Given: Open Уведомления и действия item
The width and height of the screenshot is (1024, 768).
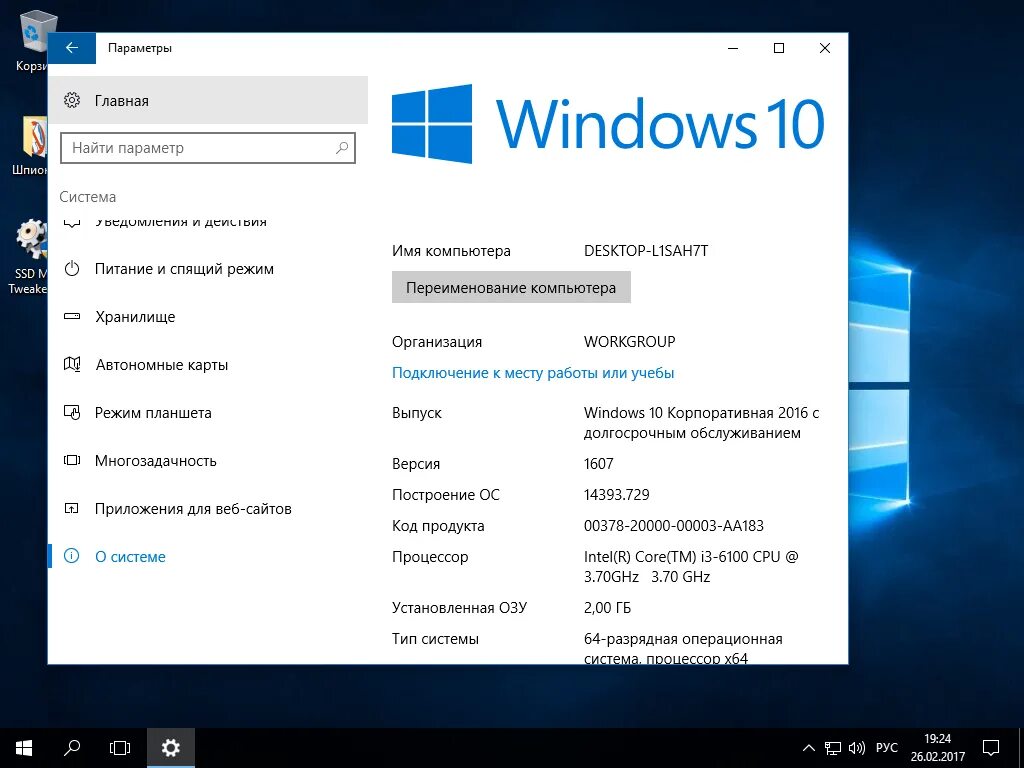Looking at the screenshot, I should coord(208,224).
